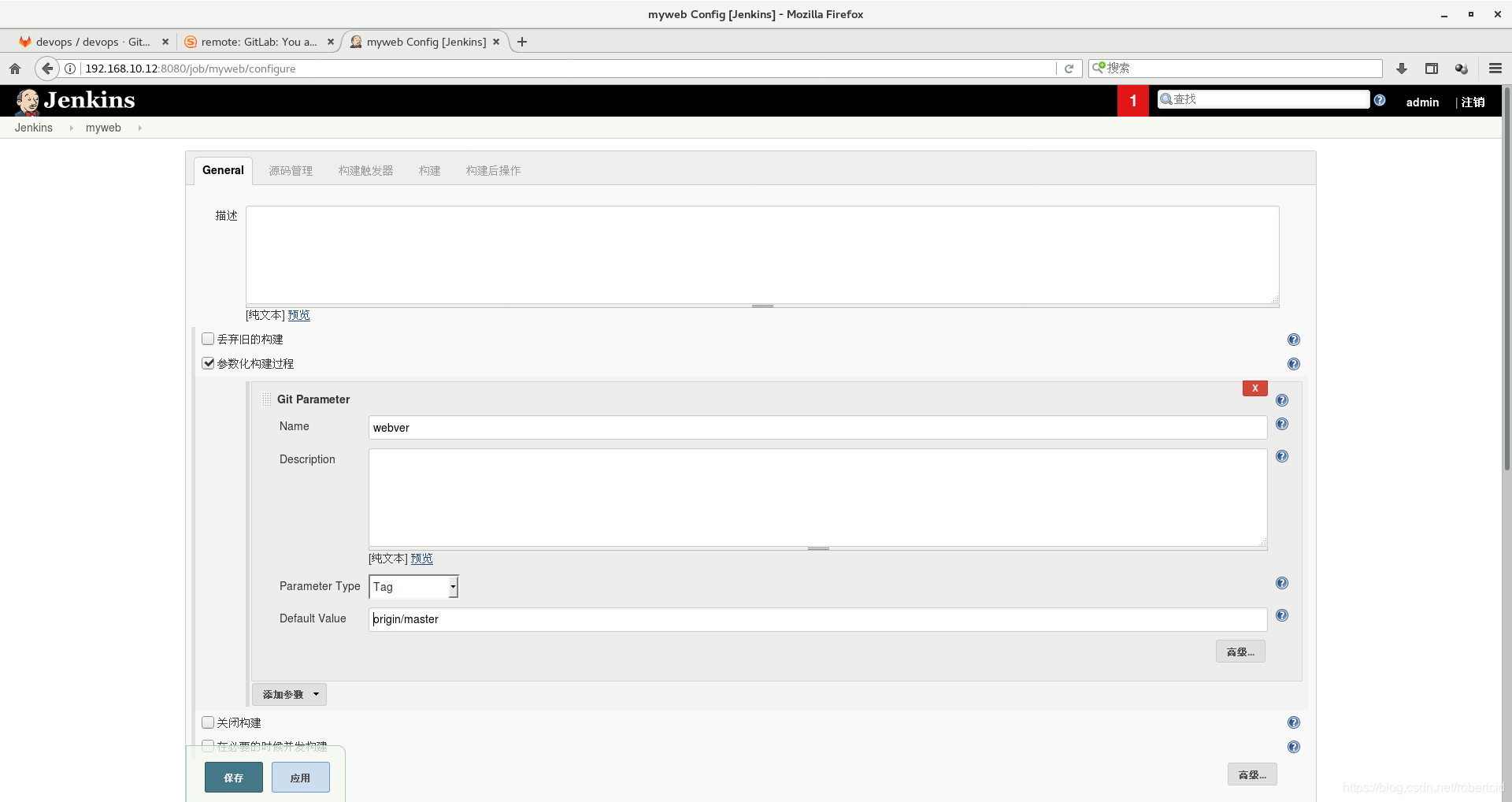This screenshot has width=1512, height=802.
Task: Grab the parameter Description textarea resize bar
Action: coord(818,548)
